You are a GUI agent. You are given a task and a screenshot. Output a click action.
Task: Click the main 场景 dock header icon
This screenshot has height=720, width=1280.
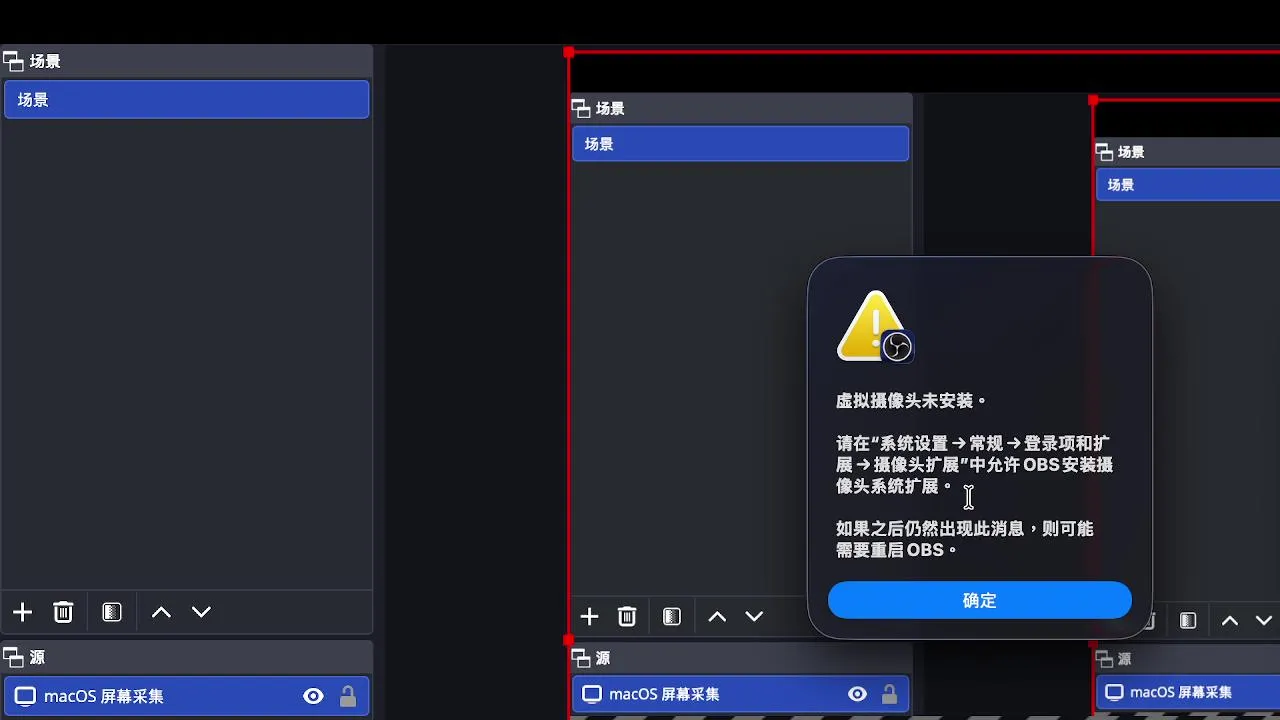point(13,62)
